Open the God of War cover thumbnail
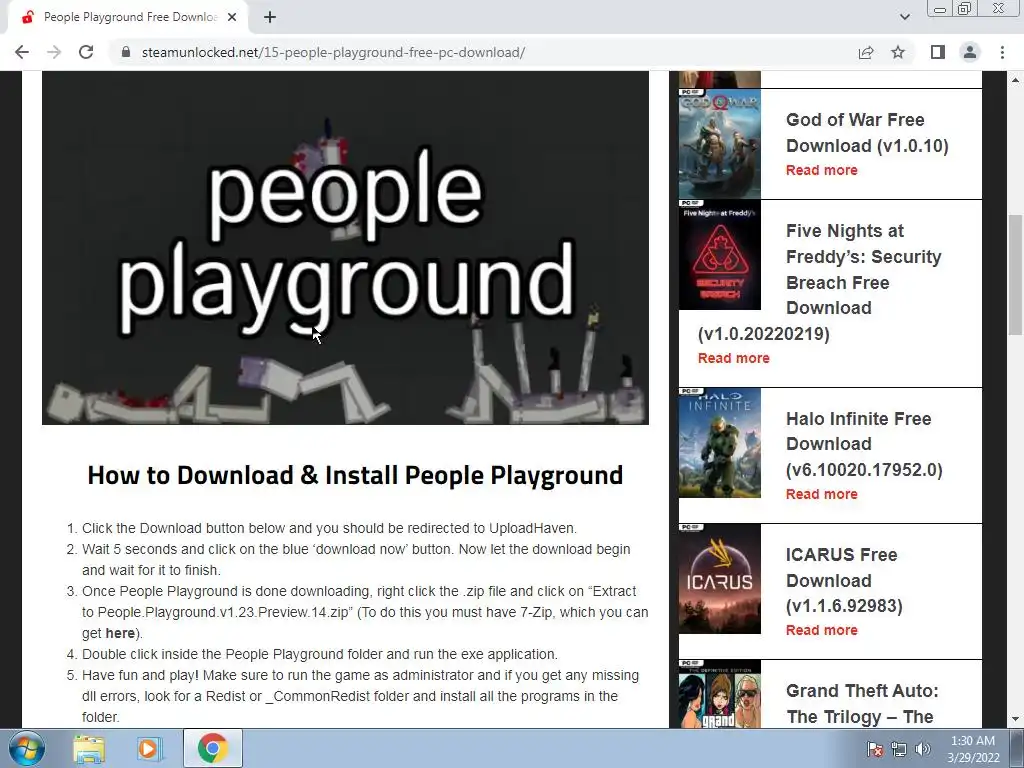Screen dimensions: 1024x768 (x=720, y=144)
